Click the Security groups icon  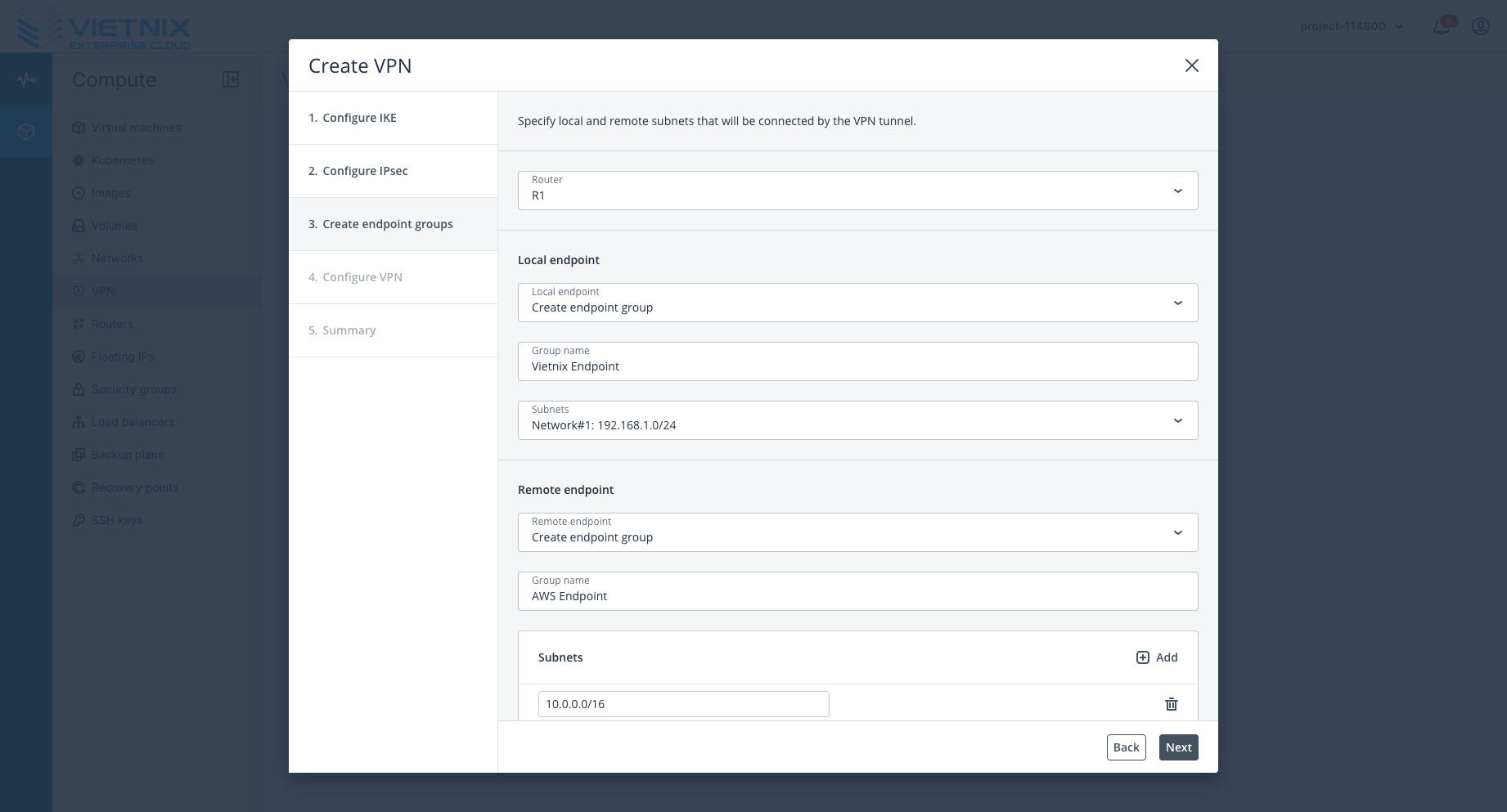pyautogui.click(x=78, y=389)
